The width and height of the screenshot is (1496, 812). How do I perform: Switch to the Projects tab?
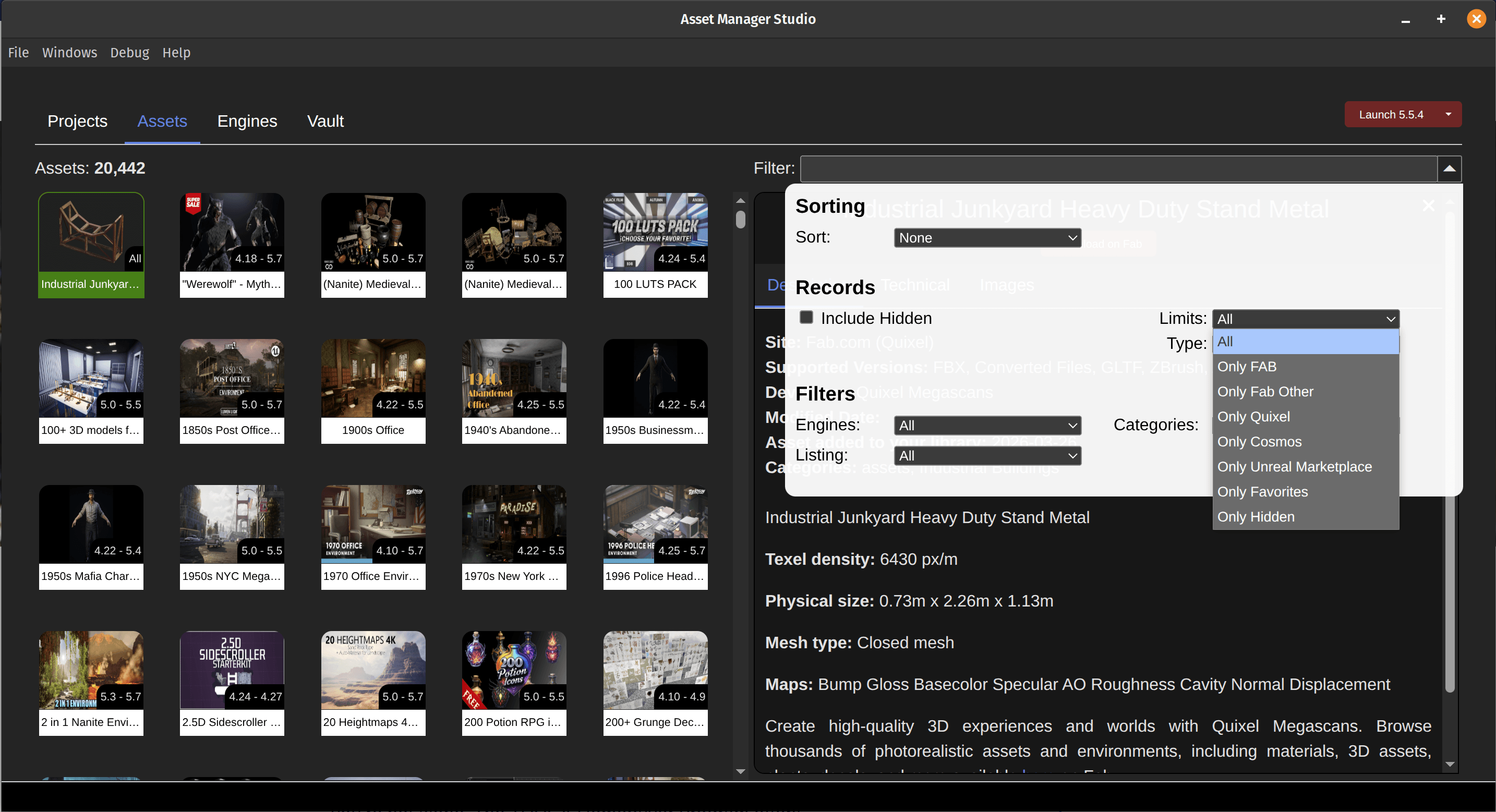pyautogui.click(x=77, y=121)
